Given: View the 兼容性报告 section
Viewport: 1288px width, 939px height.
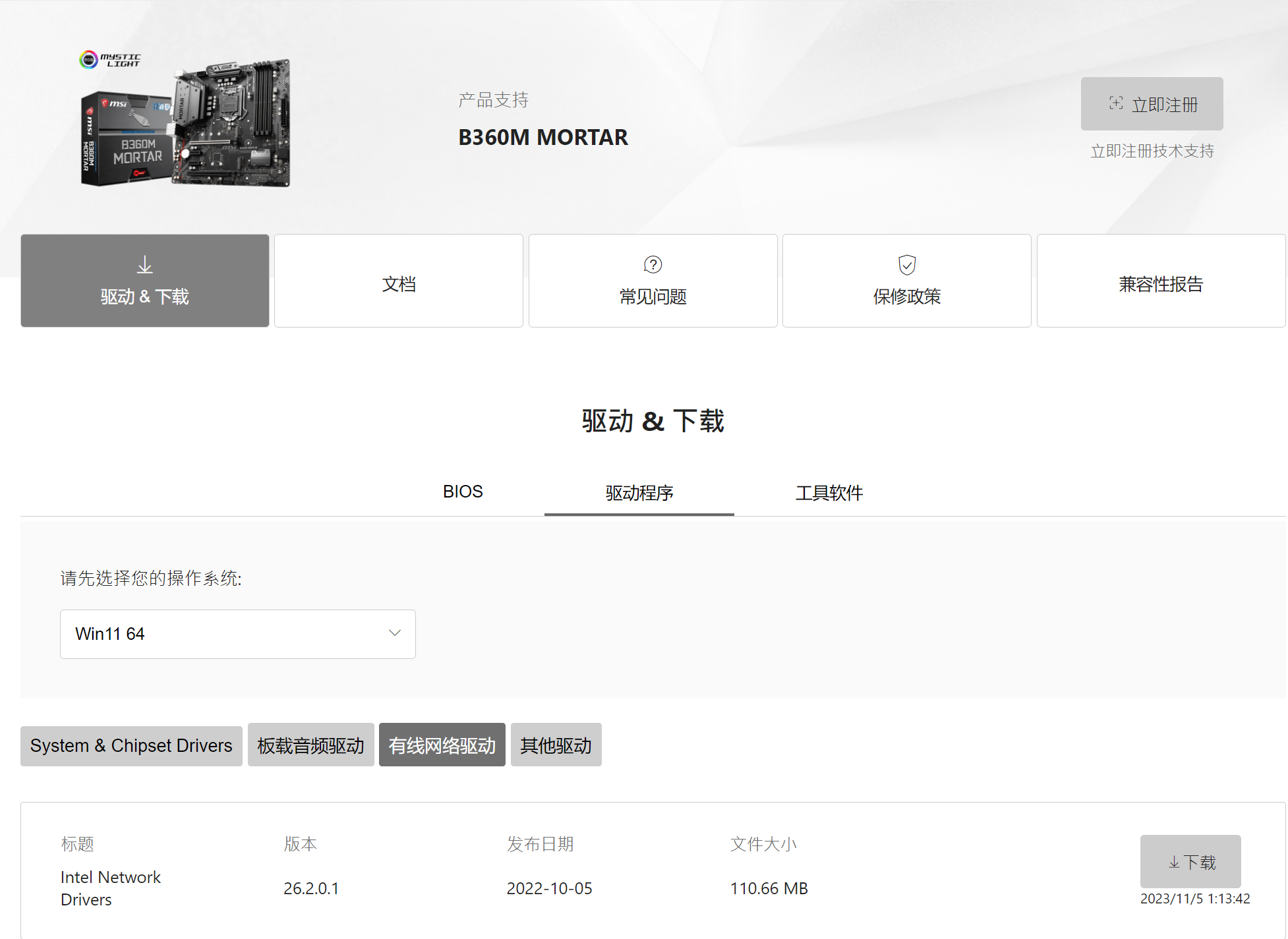Looking at the screenshot, I should (1161, 281).
